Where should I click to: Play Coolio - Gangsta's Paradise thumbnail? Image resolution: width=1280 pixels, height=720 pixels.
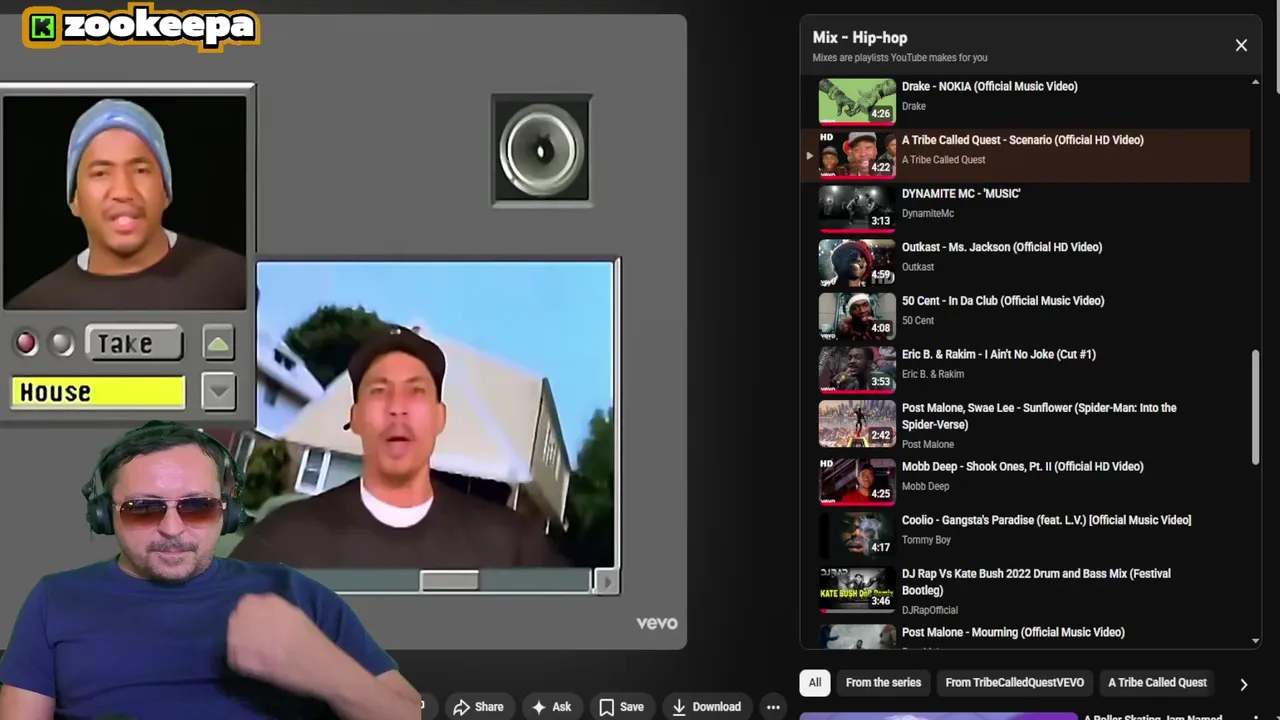coord(857,534)
